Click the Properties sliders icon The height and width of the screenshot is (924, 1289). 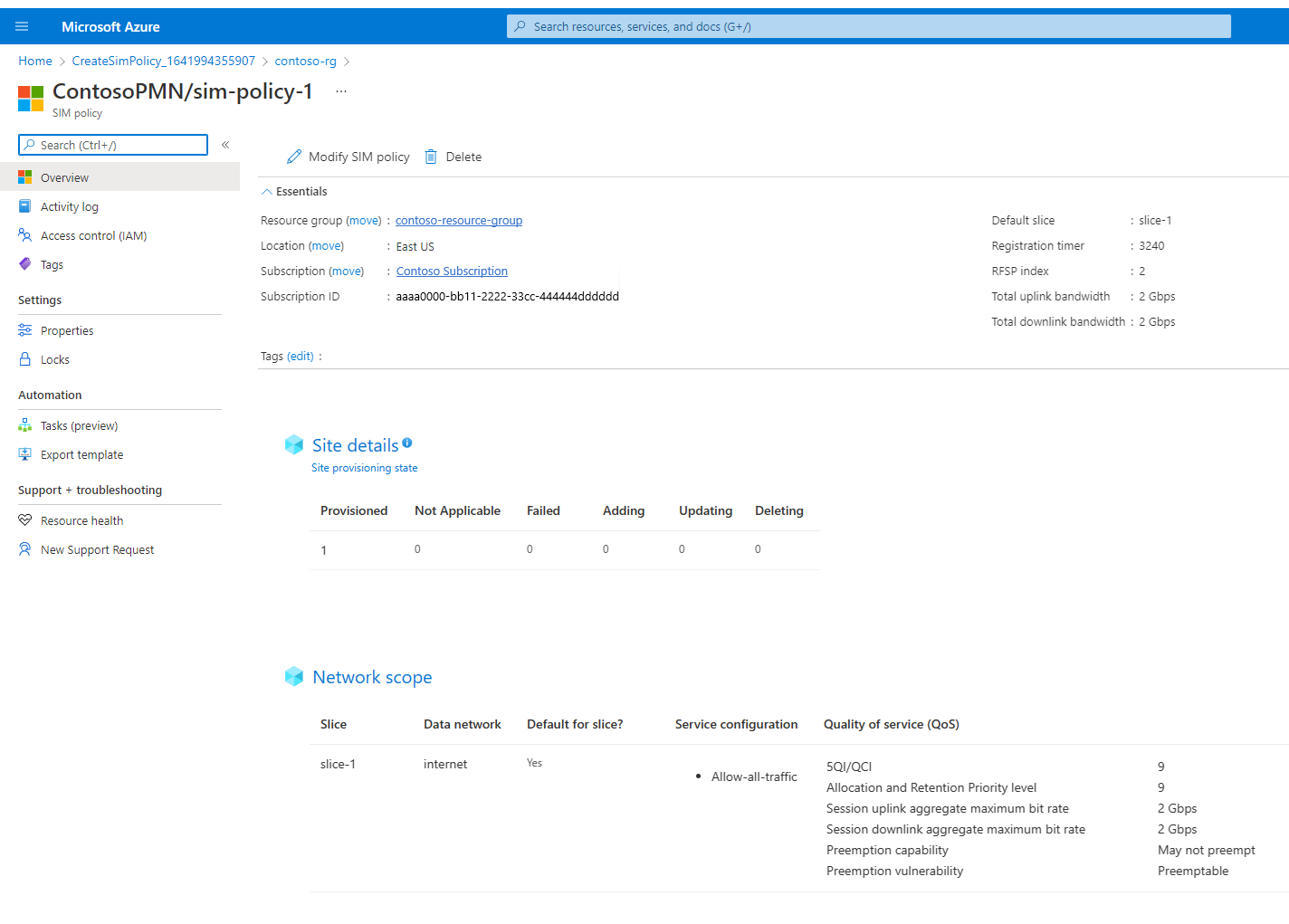pyautogui.click(x=25, y=330)
